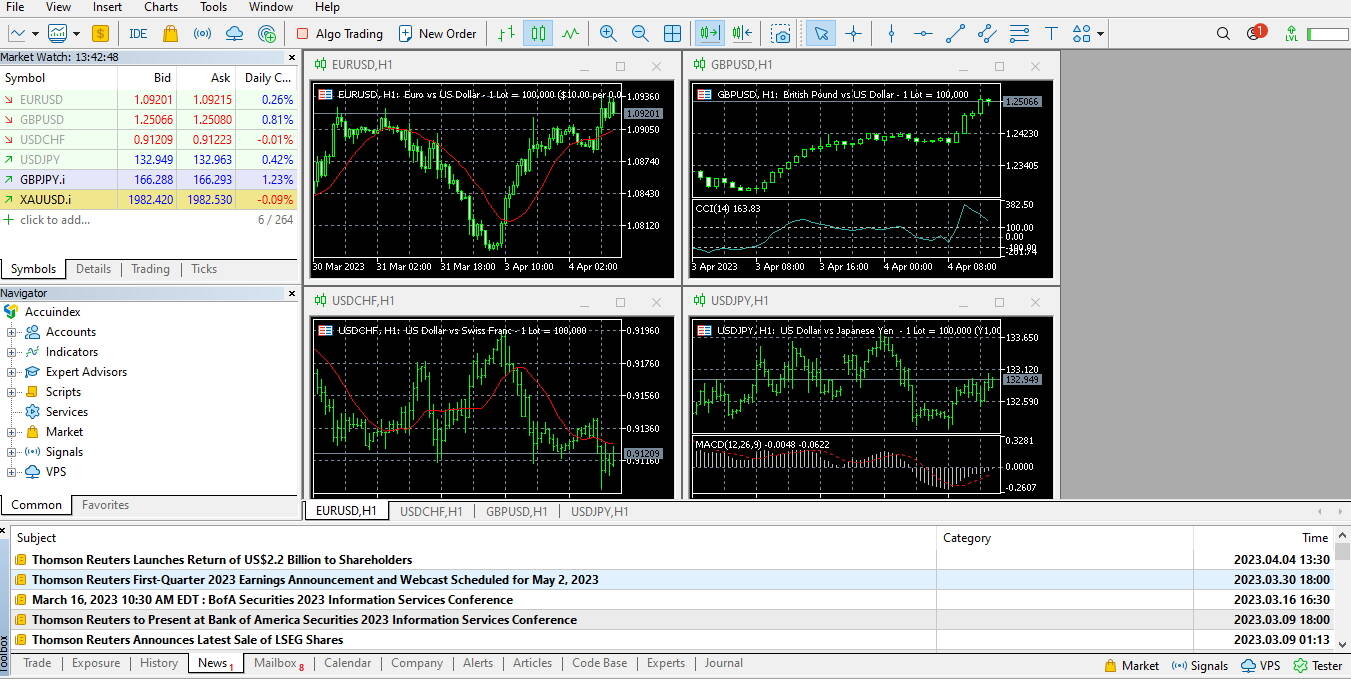Draw a trendline

(x=955, y=33)
